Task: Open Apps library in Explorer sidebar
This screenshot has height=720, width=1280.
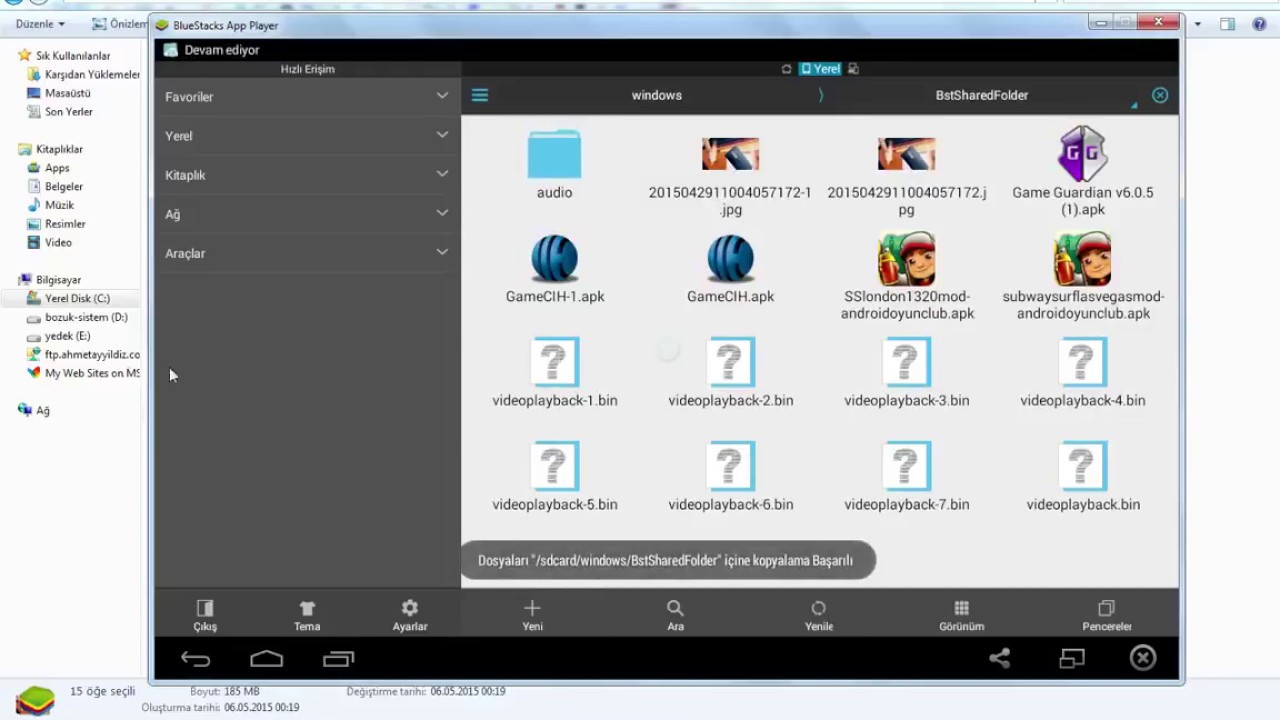Action: [49, 168]
